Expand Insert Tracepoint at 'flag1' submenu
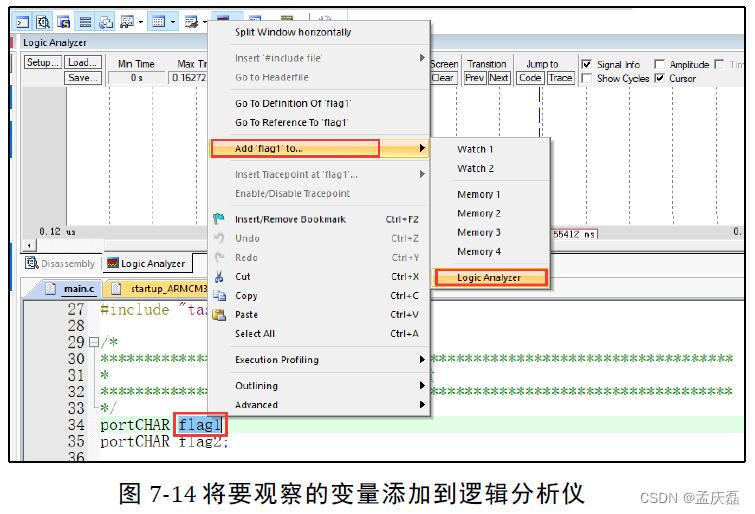This screenshot has width=755, height=514. (x=422, y=174)
